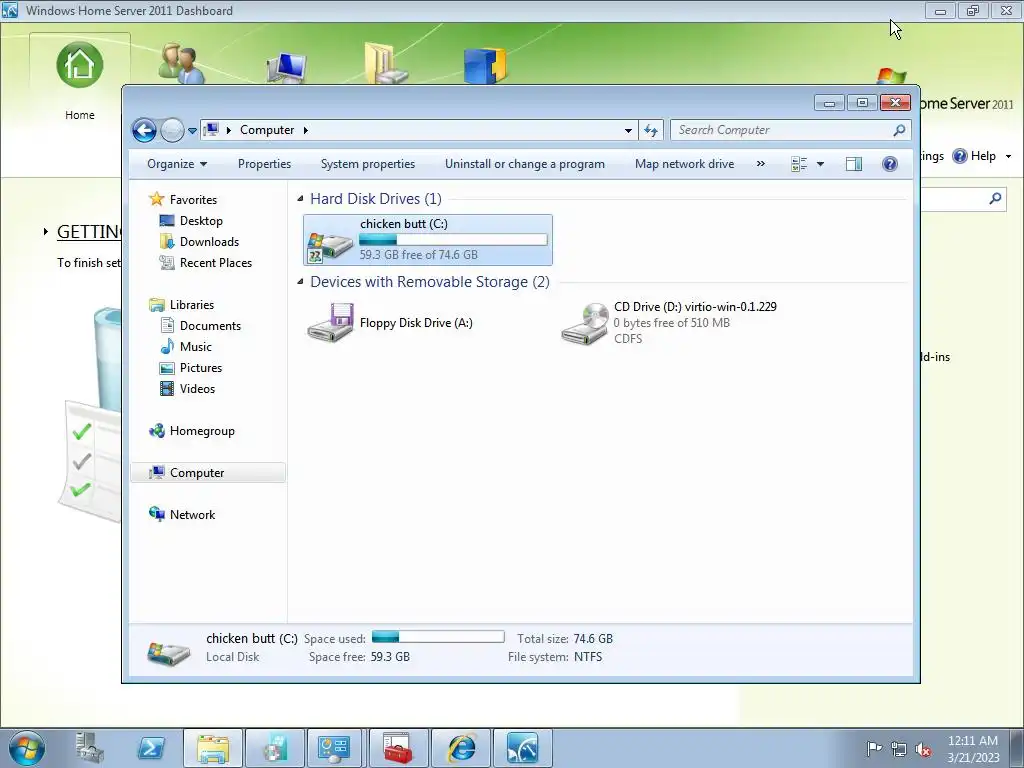This screenshot has height=768, width=1024.
Task: Toggle the preview pane icon
Action: click(854, 164)
